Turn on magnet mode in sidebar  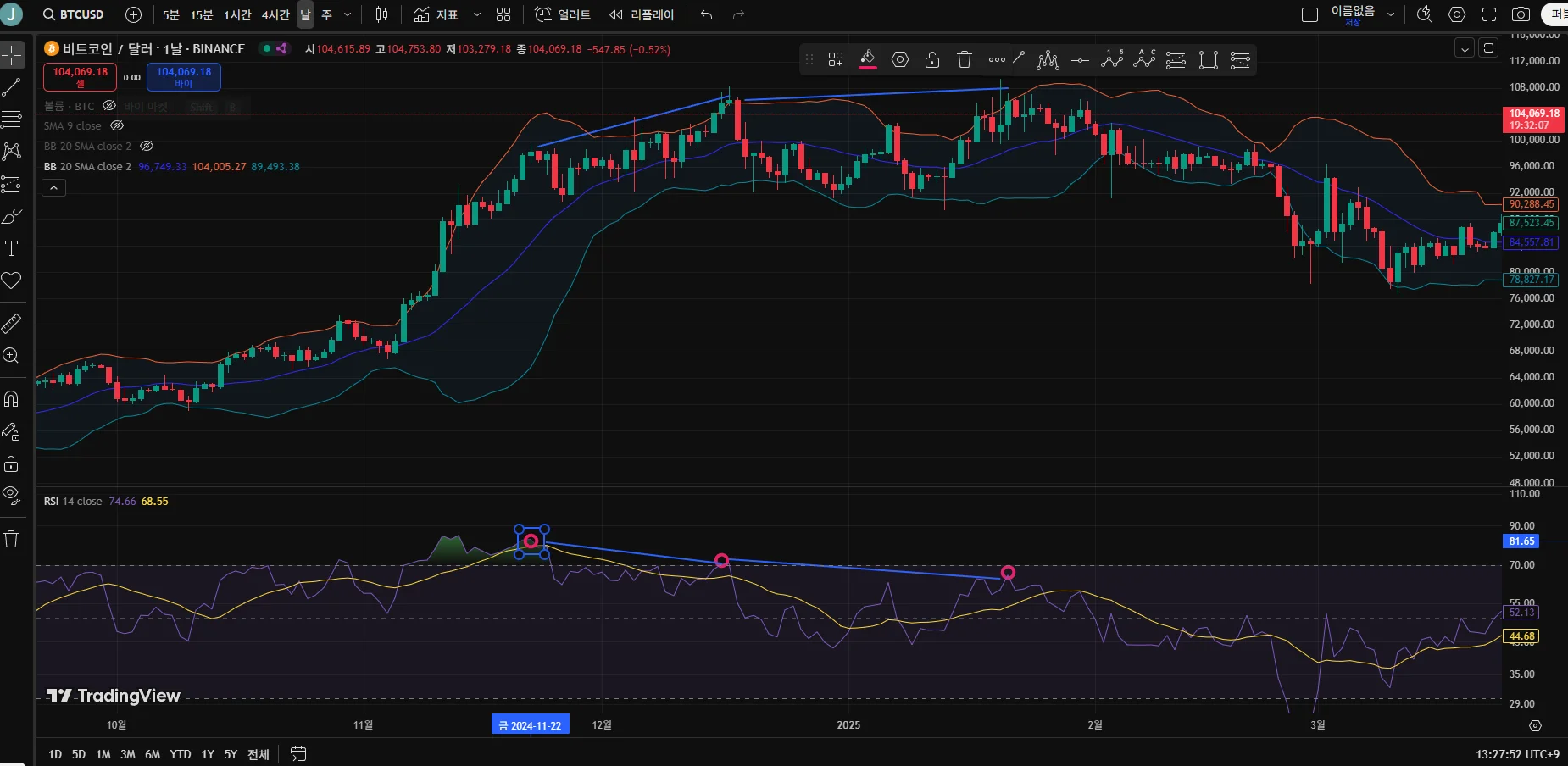(x=12, y=399)
